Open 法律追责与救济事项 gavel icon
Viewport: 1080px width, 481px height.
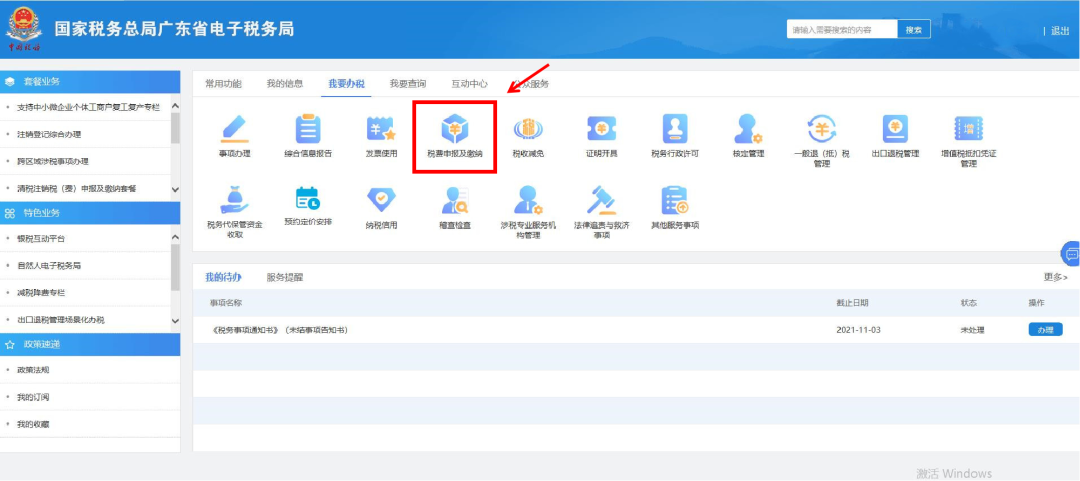601,200
